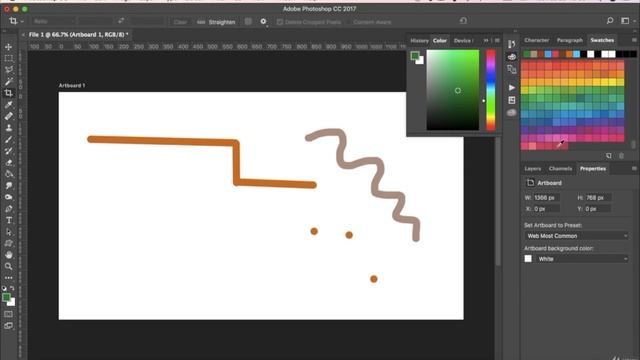Expand hidden Color panel tabs chevron
This screenshot has height=360, width=640.
coord(486,40)
